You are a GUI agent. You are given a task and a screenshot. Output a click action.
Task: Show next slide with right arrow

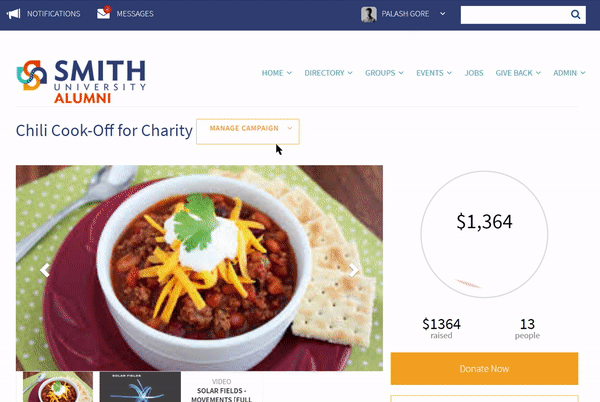pyautogui.click(x=354, y=270)
